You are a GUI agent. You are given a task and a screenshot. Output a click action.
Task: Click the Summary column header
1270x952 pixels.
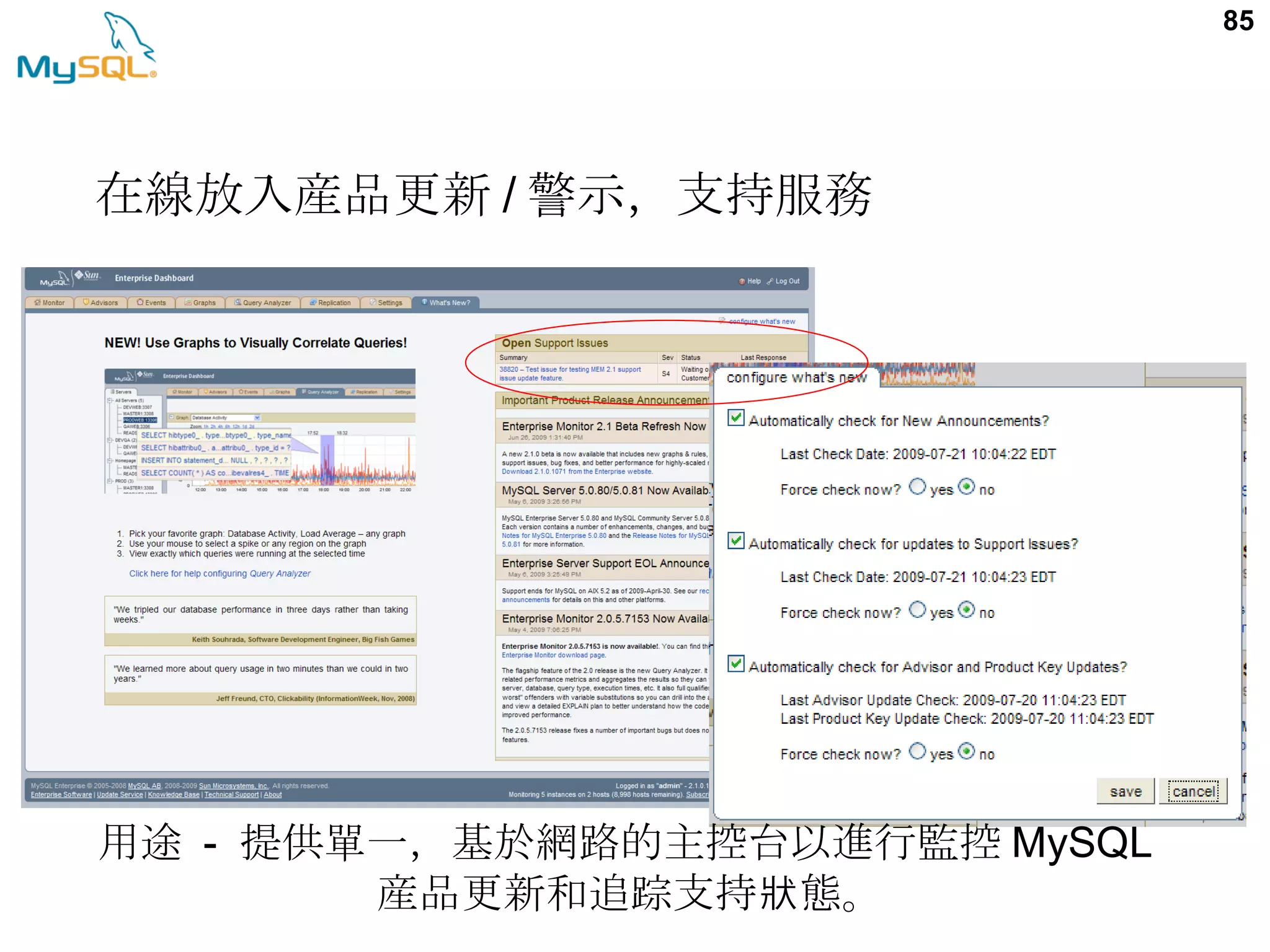(513, 358)
